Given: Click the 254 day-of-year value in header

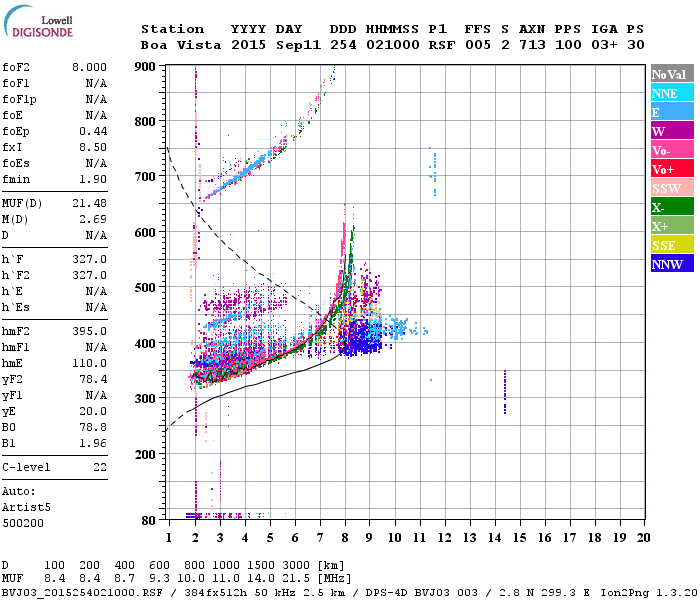Looking at the screenshot, I should (x=343, y=45).
